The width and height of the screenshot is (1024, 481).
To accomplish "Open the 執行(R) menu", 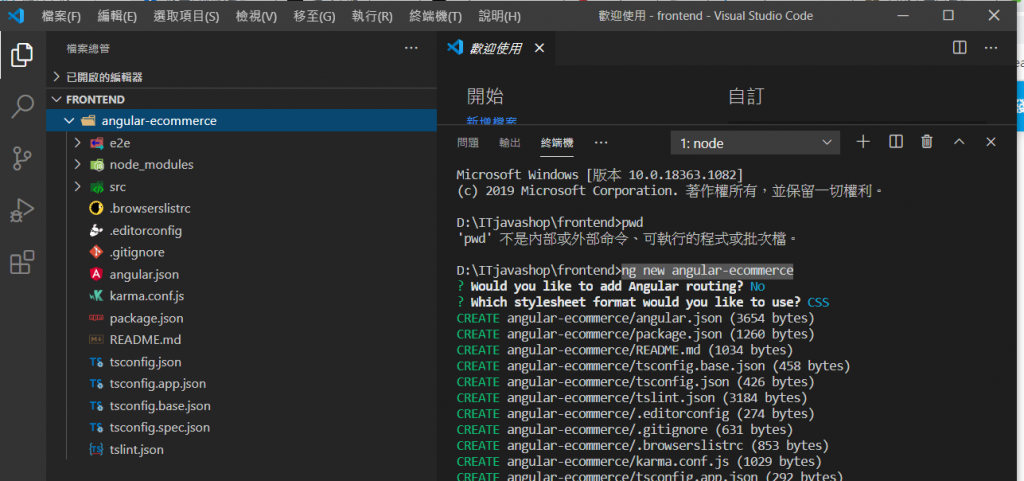I will click(372, 16).
